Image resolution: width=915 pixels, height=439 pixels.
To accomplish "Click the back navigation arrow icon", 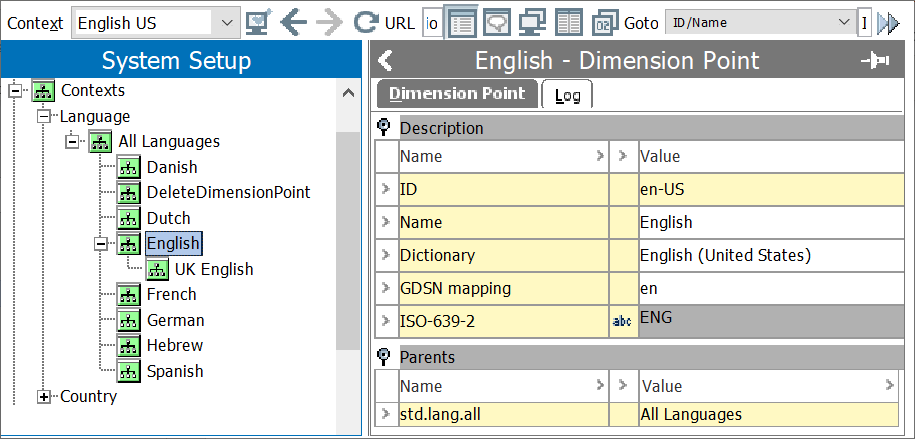I will coord(293,23).
